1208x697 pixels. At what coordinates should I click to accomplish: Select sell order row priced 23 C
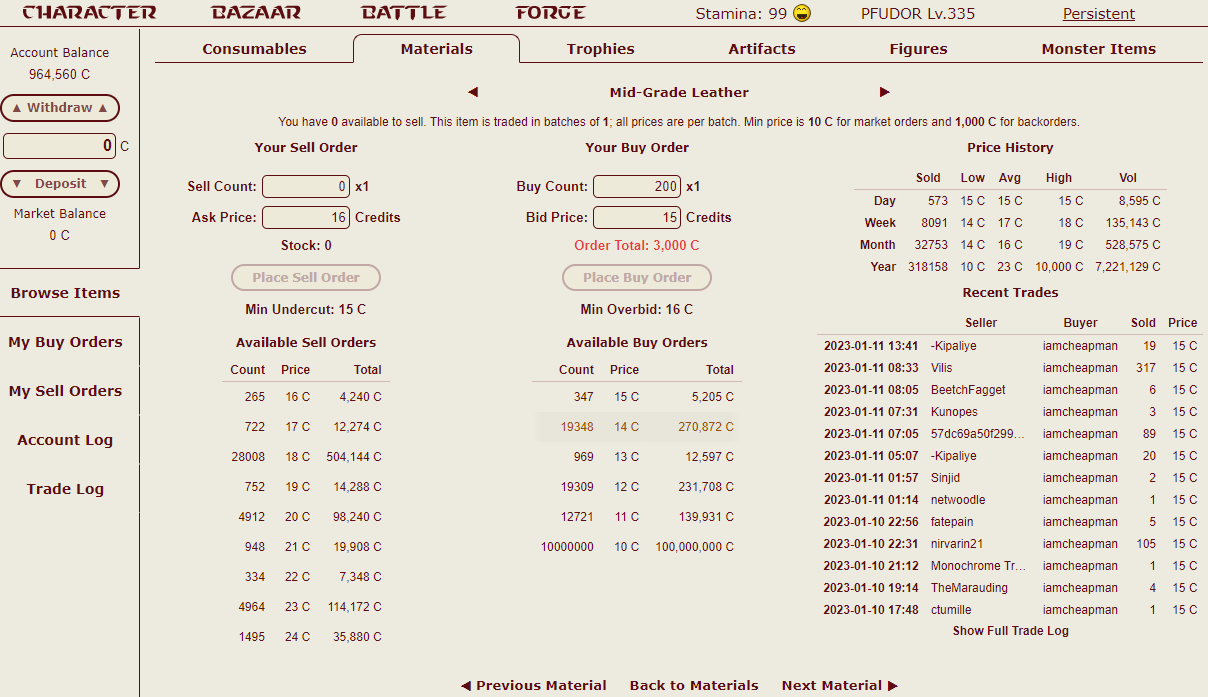pyautogui.click(x=306, y=607)
